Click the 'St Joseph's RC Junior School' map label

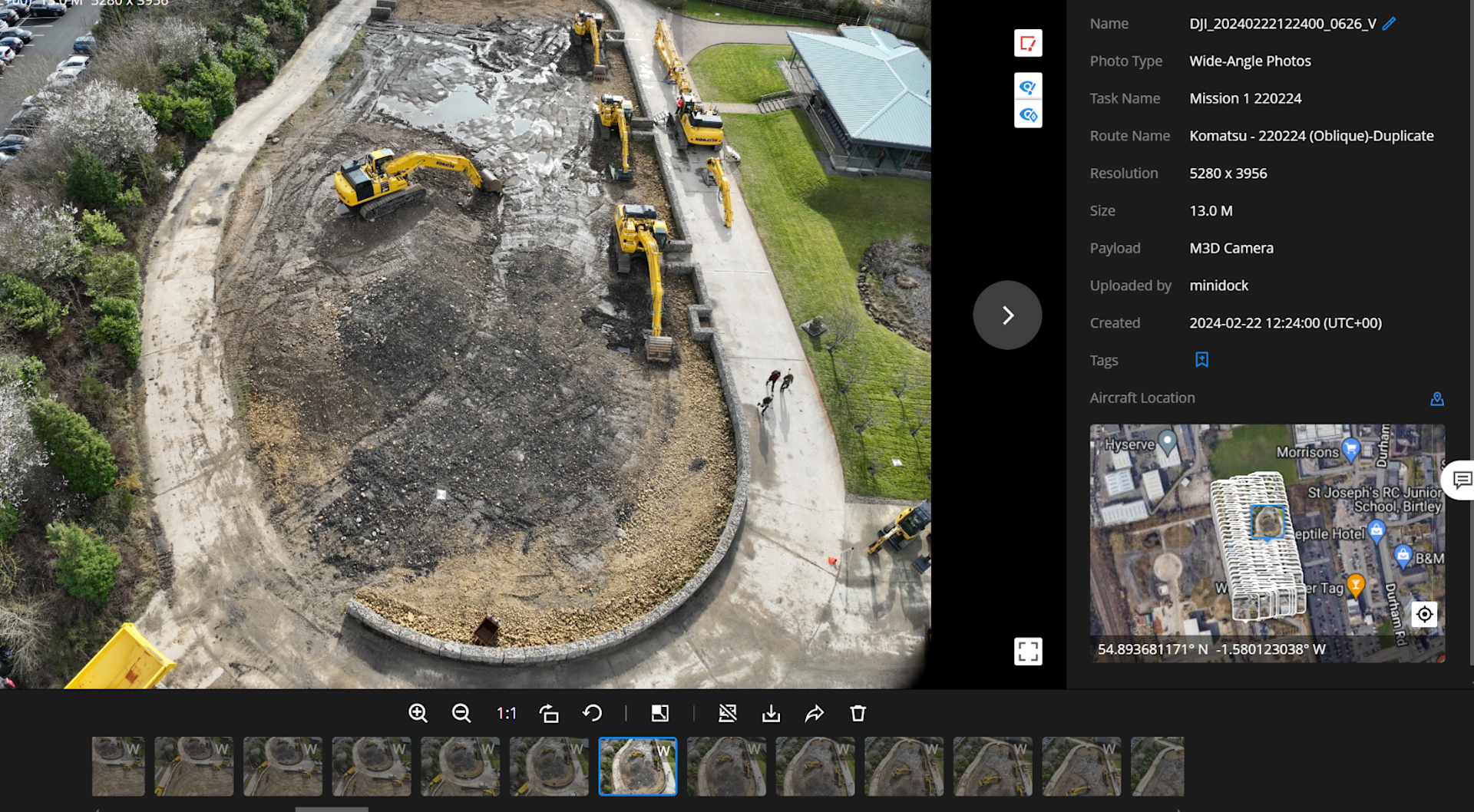[1374, 500]
